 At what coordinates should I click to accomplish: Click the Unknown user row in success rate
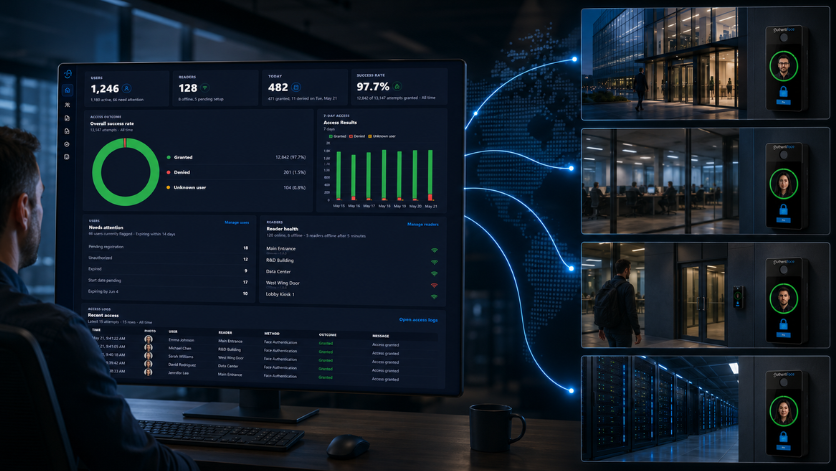pos(236,187)
